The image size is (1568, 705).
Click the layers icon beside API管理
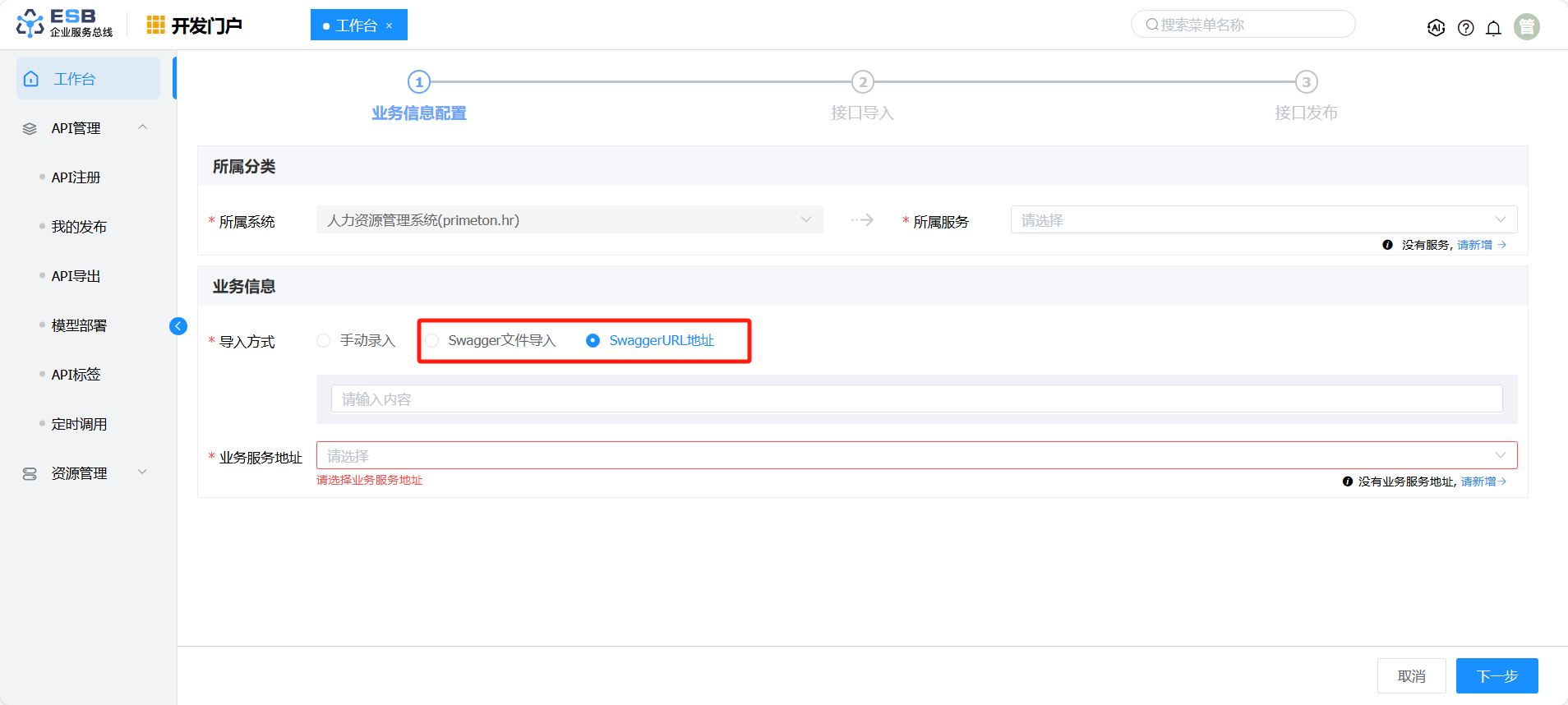click(x=30, y=128)
